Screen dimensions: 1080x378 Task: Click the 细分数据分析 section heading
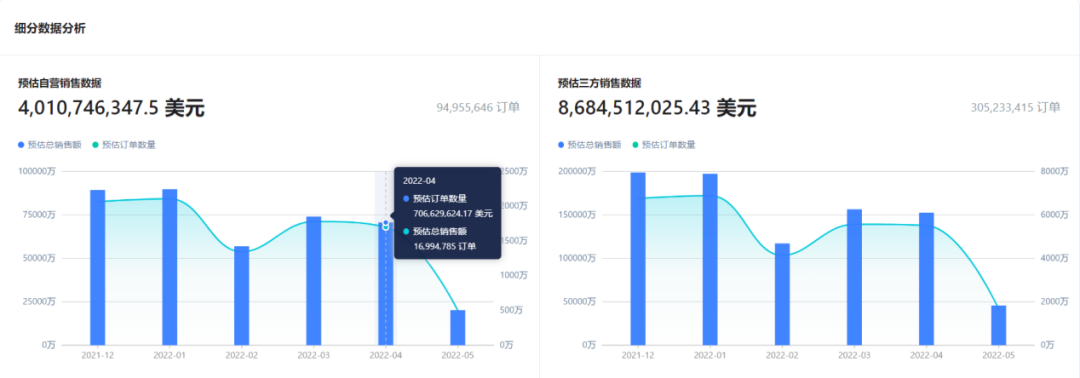click(50, 28)
